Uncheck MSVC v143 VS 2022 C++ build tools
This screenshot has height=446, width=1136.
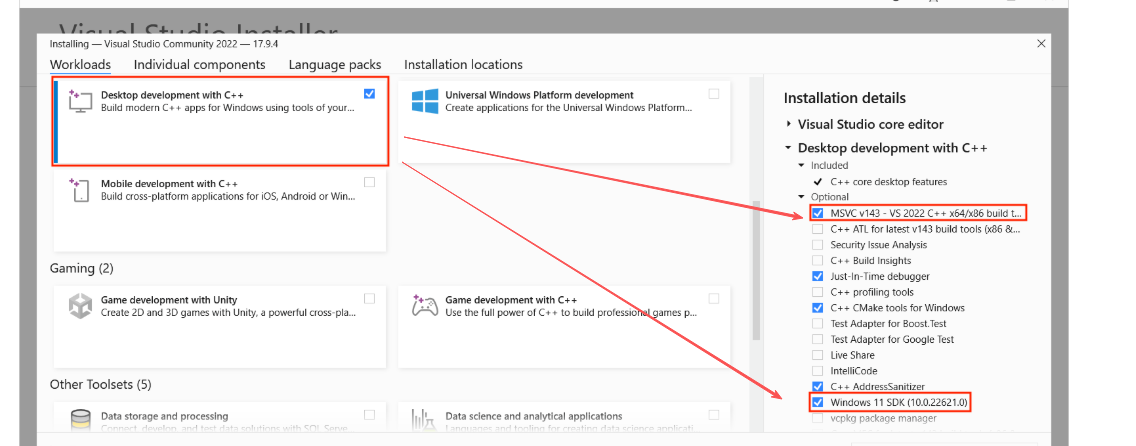pyautogui.click(x=818, y=214)
